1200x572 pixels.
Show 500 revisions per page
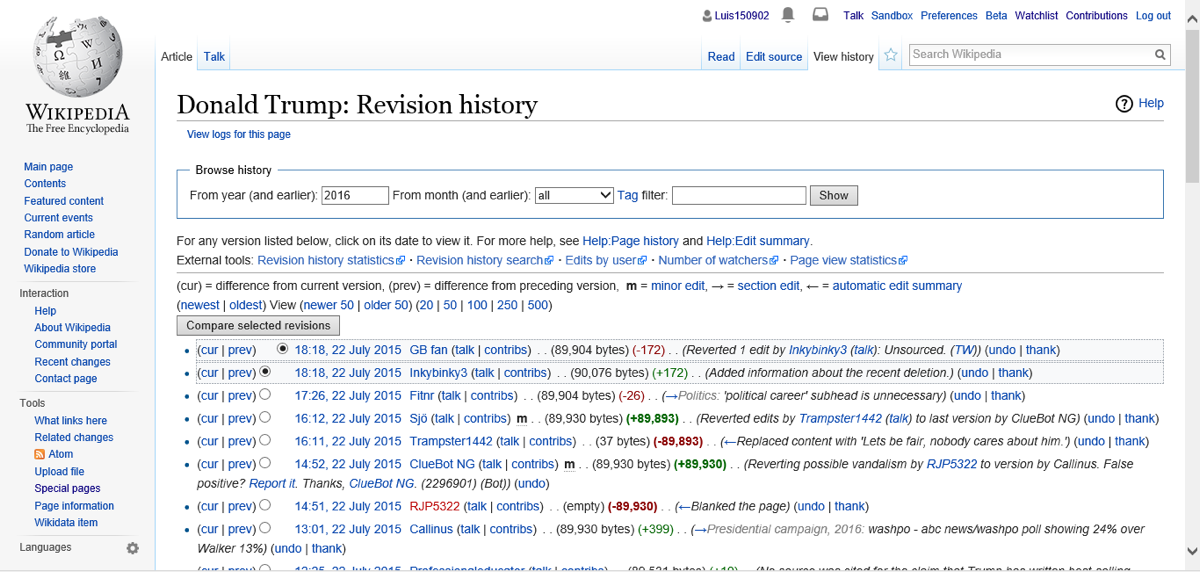tap(538, 305)
